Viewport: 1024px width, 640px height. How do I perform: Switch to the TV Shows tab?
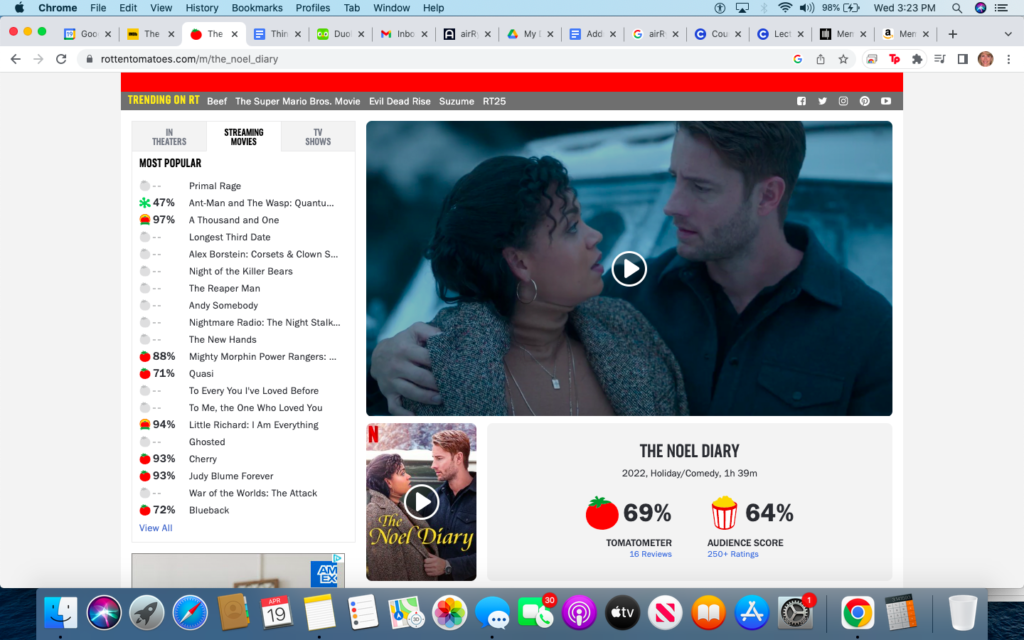pyautogui.click(x=318, y=136)
